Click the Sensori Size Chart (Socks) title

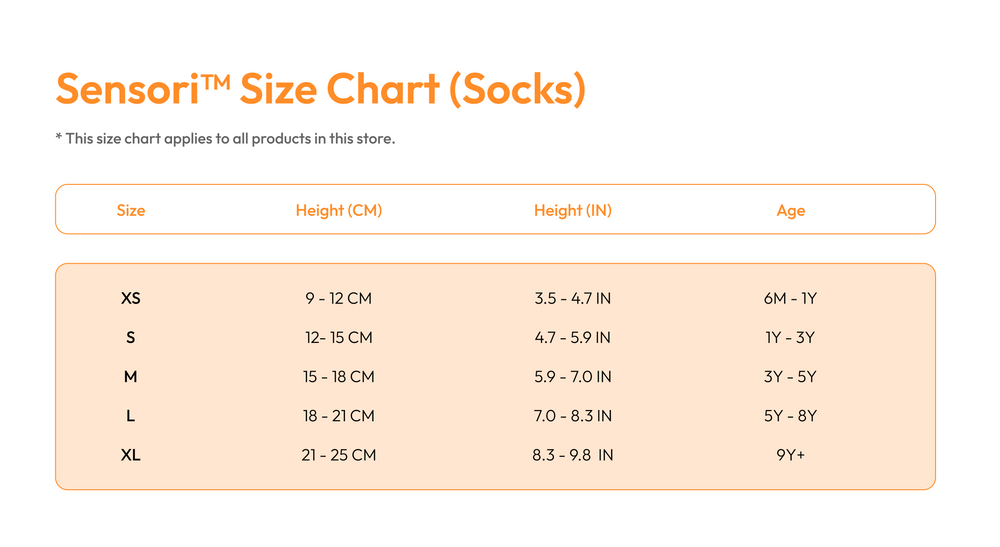click(x=321, y=89)
